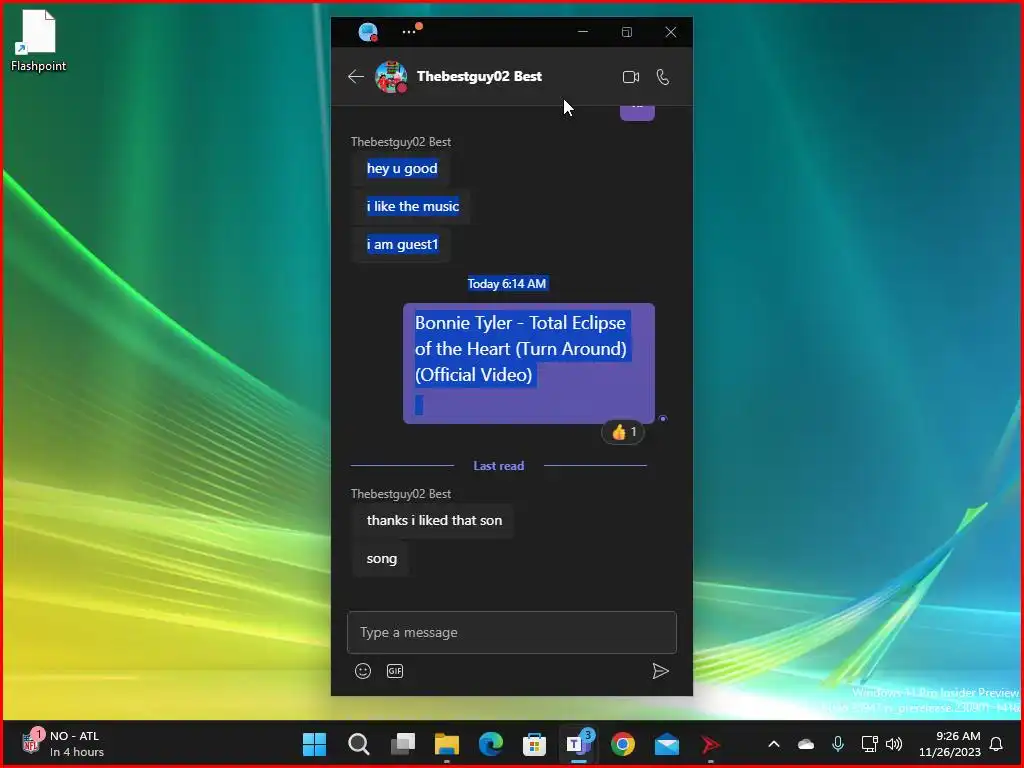Restore the Teams chat window size
Screen dimensions: 1024x768
[627, 31]
